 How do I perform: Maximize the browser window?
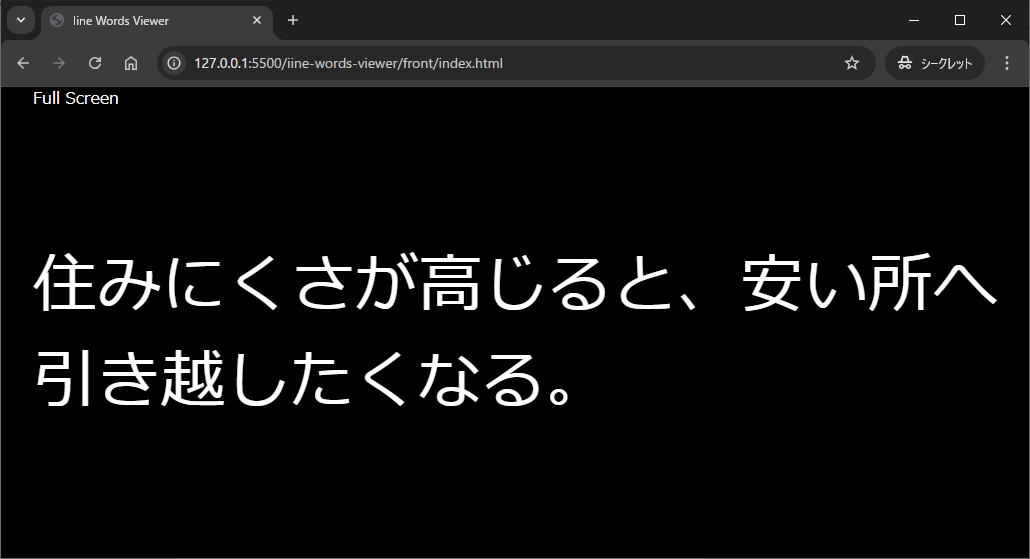[x=960, y=20]
